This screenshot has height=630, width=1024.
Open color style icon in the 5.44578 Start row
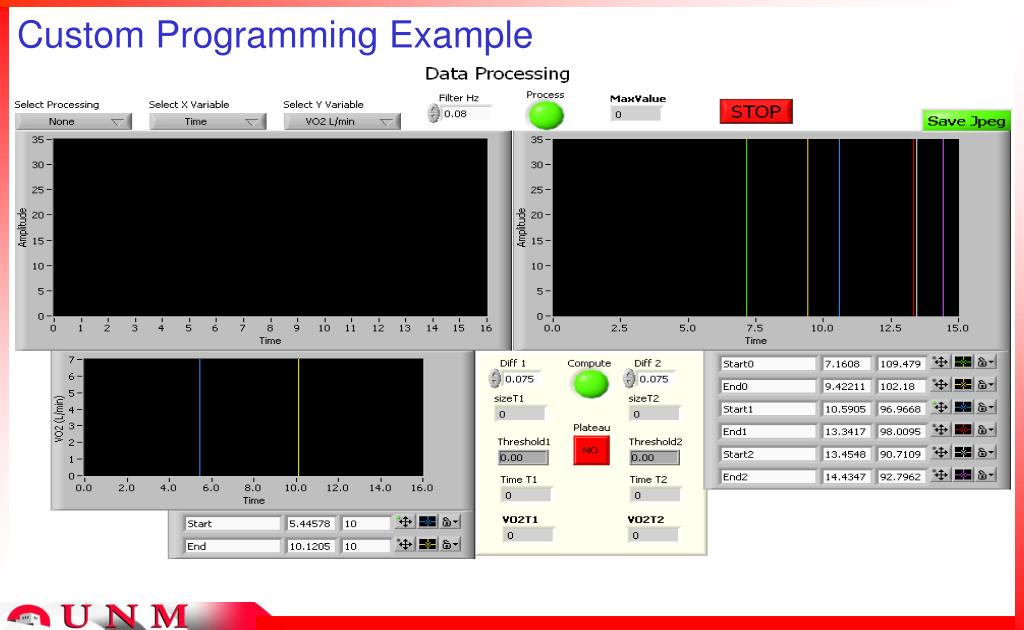tap(427, 522)
